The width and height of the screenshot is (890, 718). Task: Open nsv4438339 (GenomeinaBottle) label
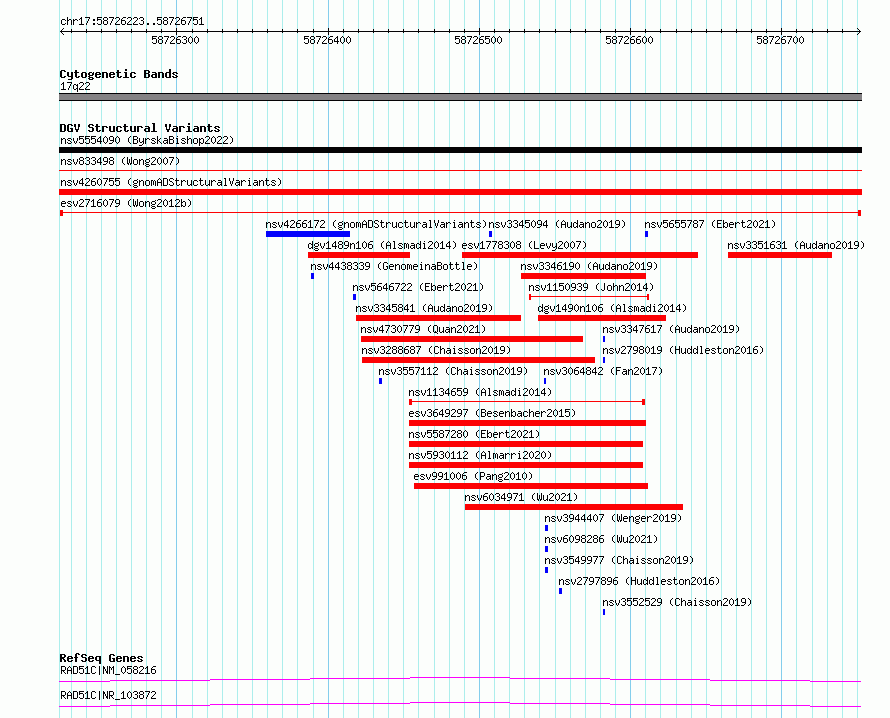[394, 266]
